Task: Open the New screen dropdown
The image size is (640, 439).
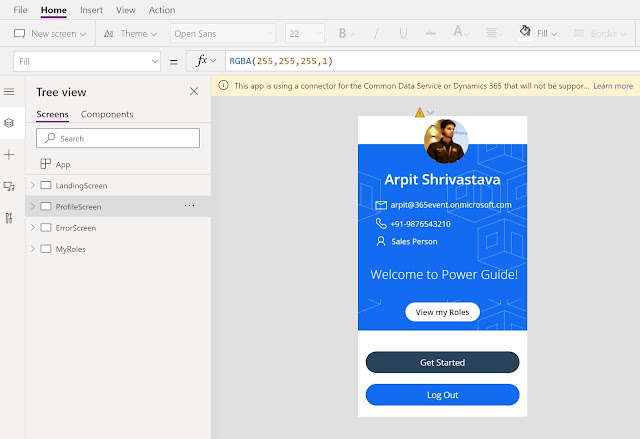Action: click(x=50, y=33)
